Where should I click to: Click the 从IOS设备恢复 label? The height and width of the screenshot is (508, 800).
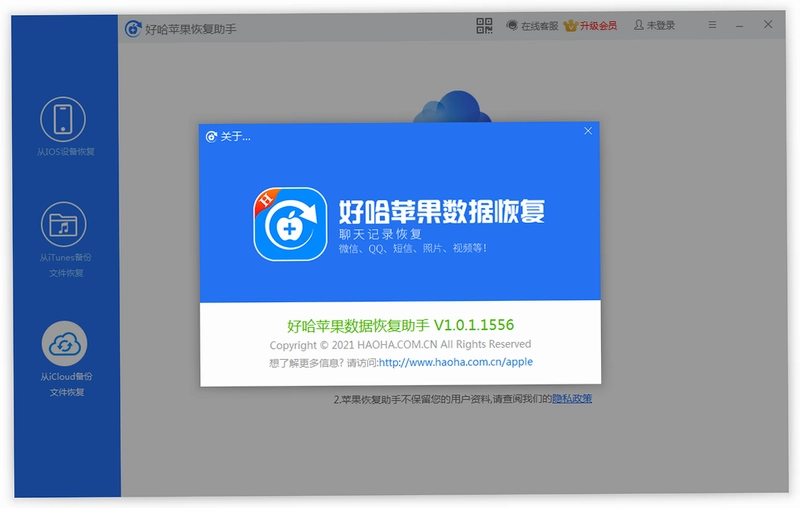tap(65, 151)
